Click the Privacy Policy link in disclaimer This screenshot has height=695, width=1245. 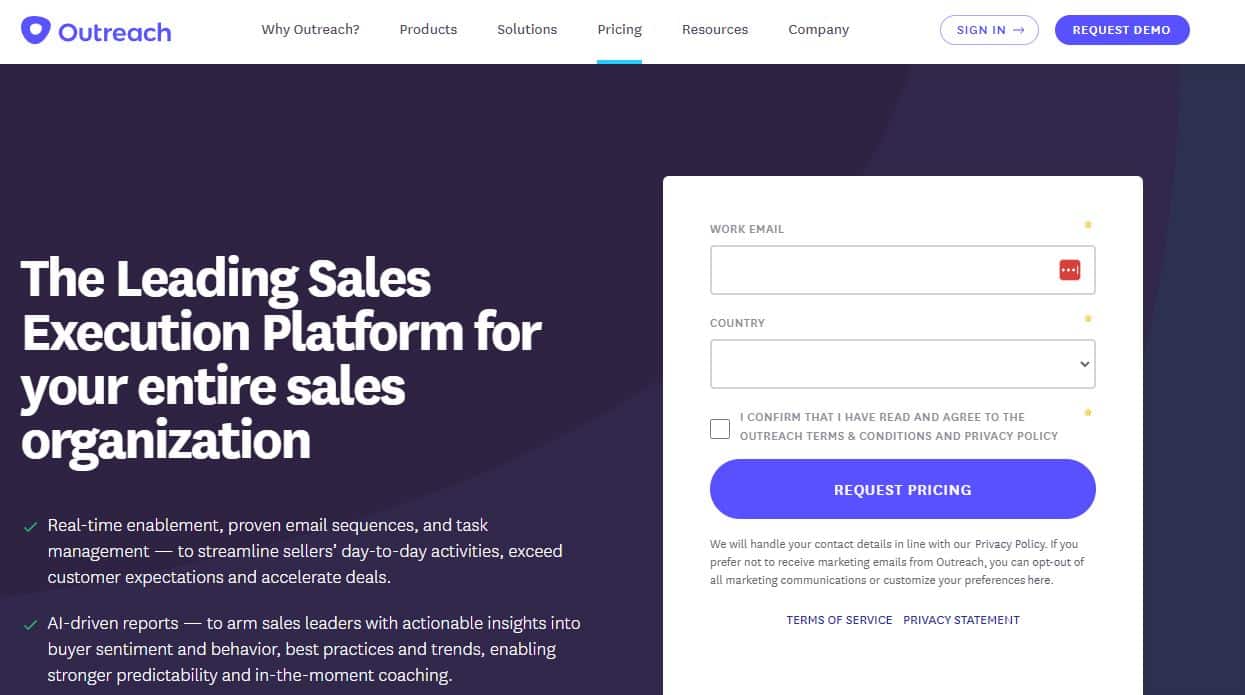click(x=1010, y=545)
